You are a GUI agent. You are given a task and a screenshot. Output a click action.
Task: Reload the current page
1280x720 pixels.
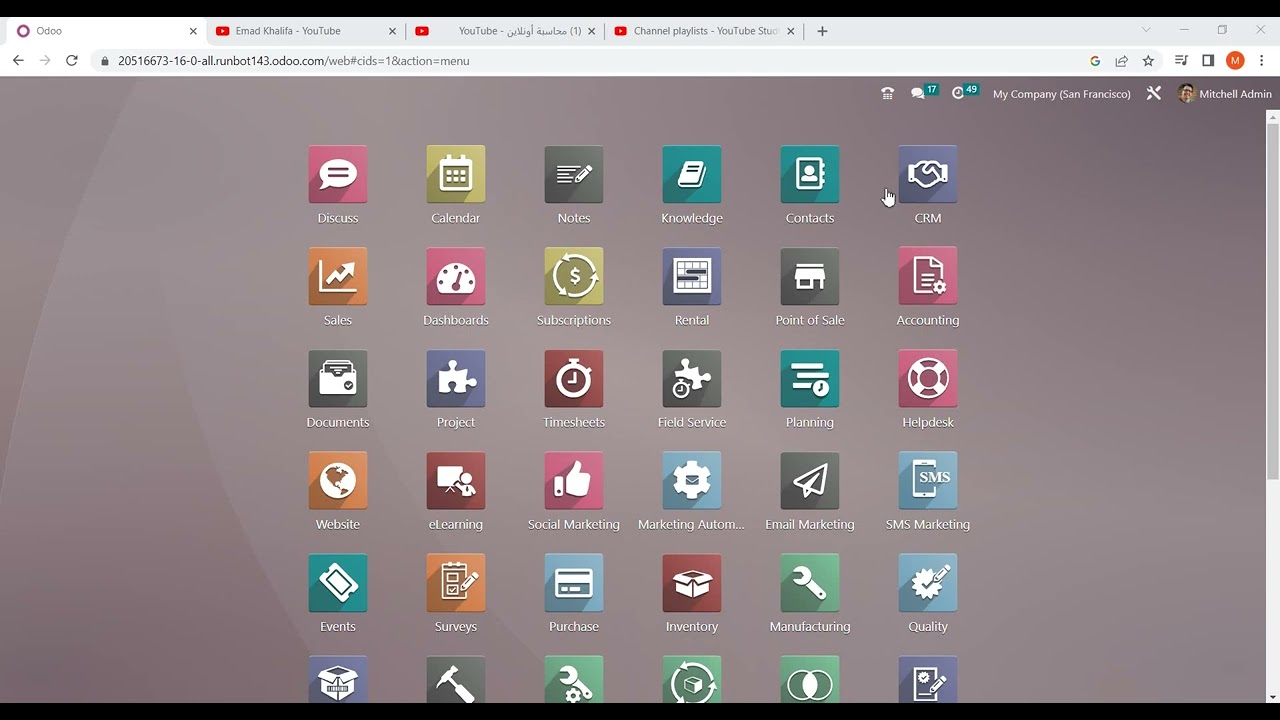pyautogui.click(x=72, y=61)
